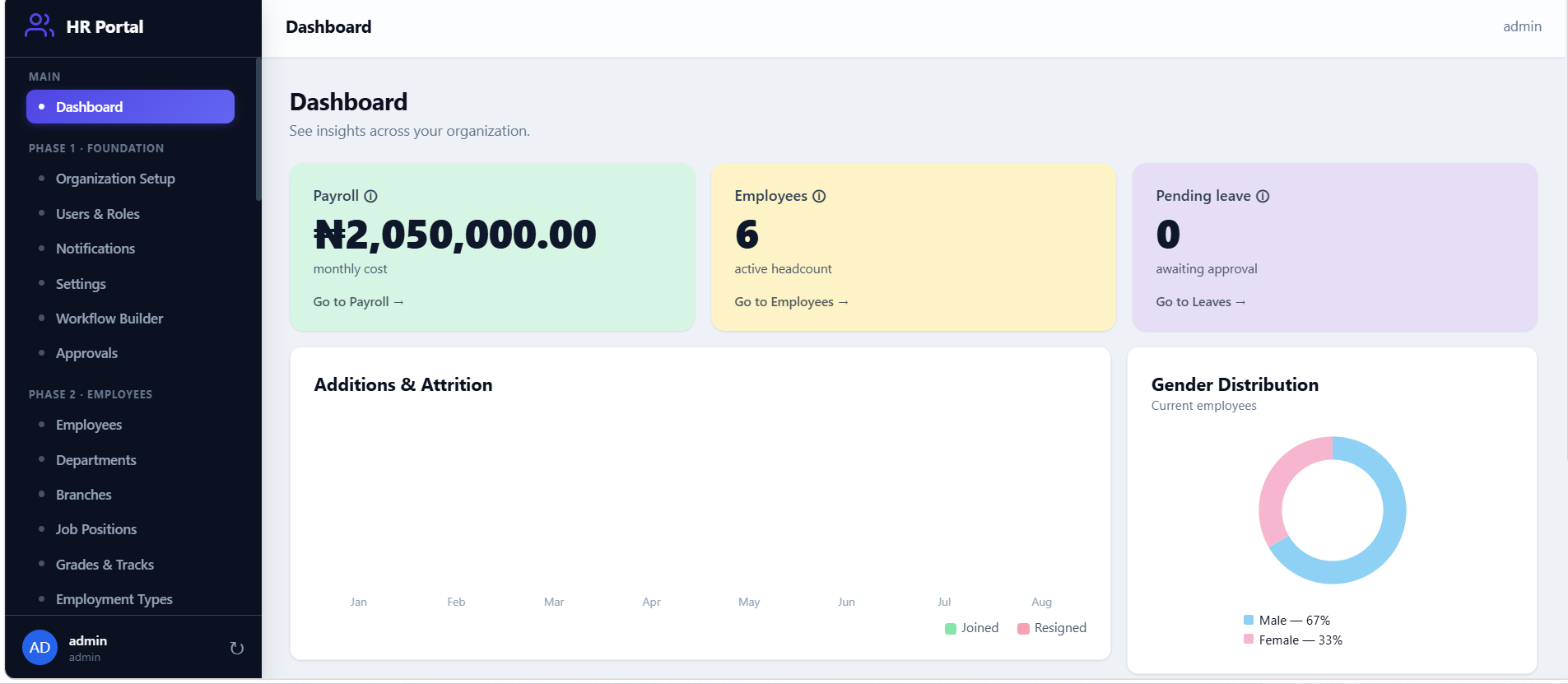Viewport: 1568px width, 684px height.
Task: Click the Resigned legend pink swatch
Action: pyautogui.click(x=1023, y=629)
